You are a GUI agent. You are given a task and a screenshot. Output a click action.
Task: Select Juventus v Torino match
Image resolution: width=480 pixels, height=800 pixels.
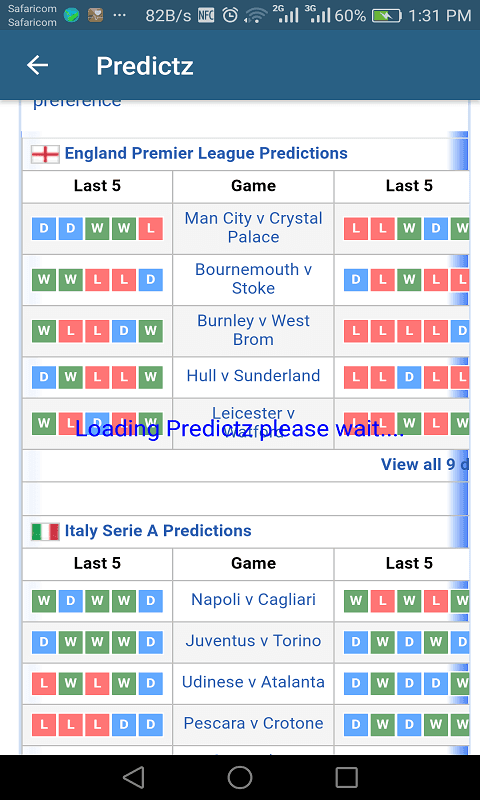click(x=254, y=640)
